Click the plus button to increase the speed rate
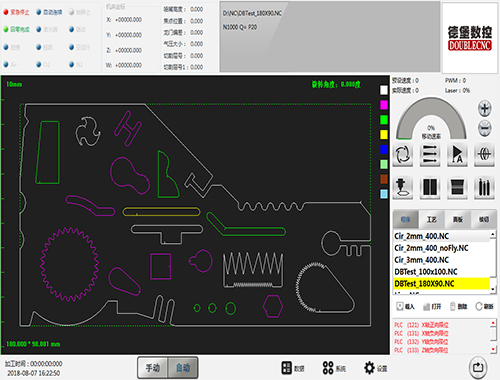The height and width of the screenshot is (380, 500). tap(485, 108)
